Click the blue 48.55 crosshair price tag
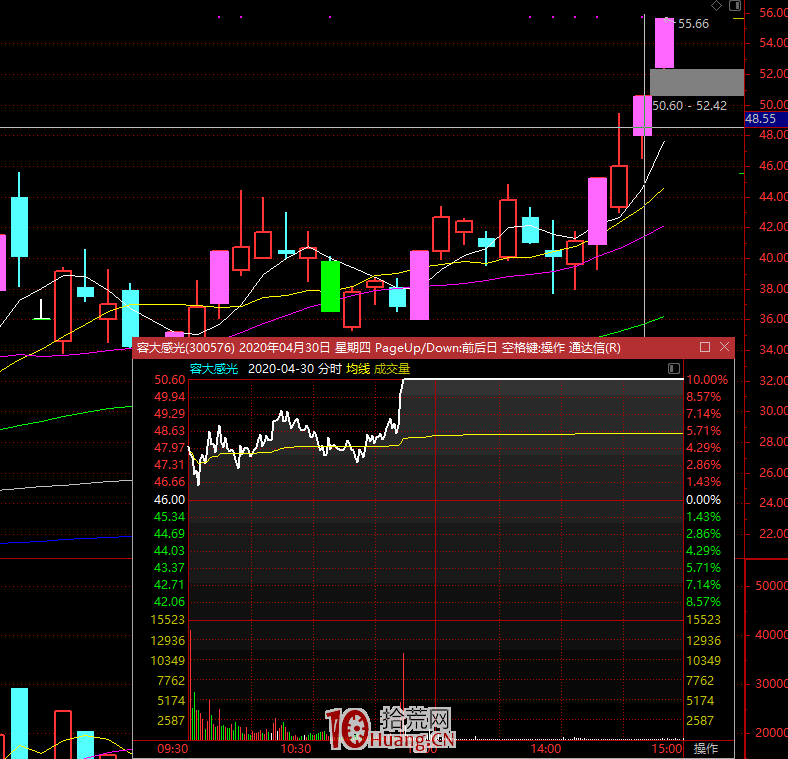Image resolution: width=788 pixels, height=759 pixels. point(765,119)
